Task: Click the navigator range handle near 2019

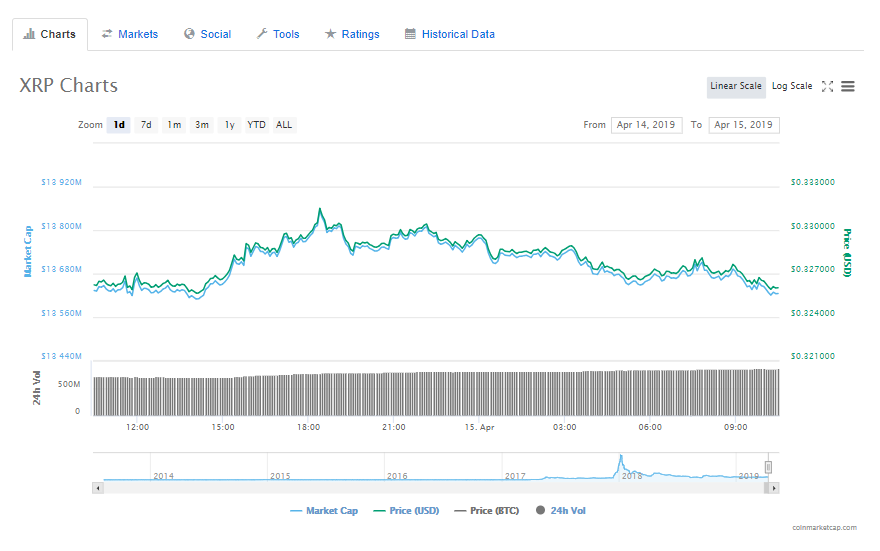Action: coord(768,467)
